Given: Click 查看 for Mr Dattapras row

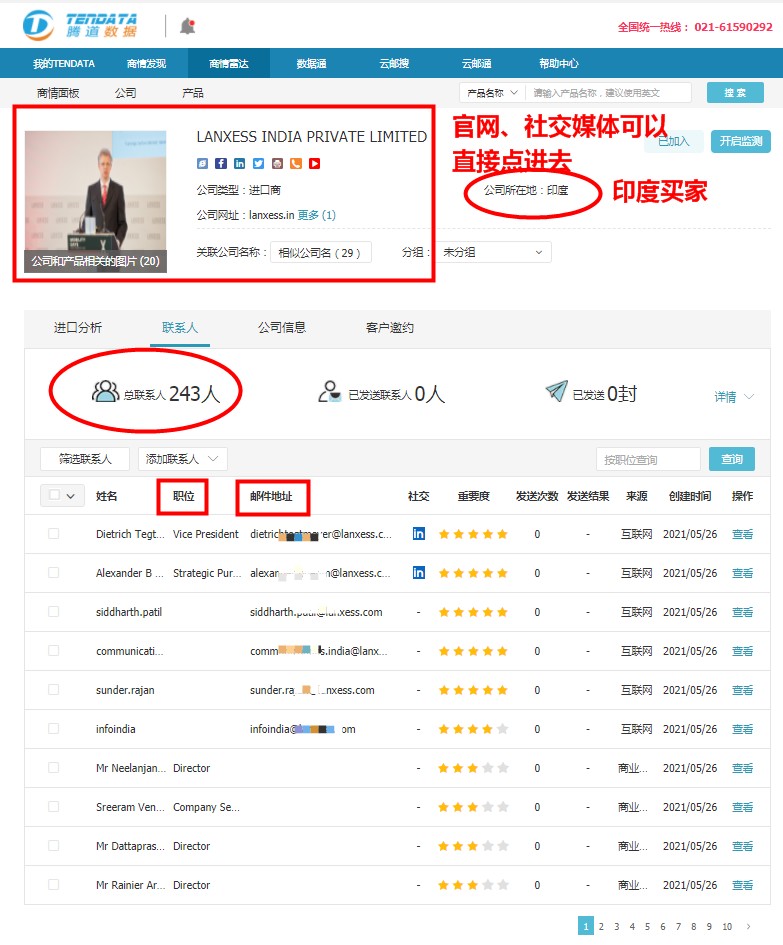Looking at the screenshot, I should click(x=743, y=846).
